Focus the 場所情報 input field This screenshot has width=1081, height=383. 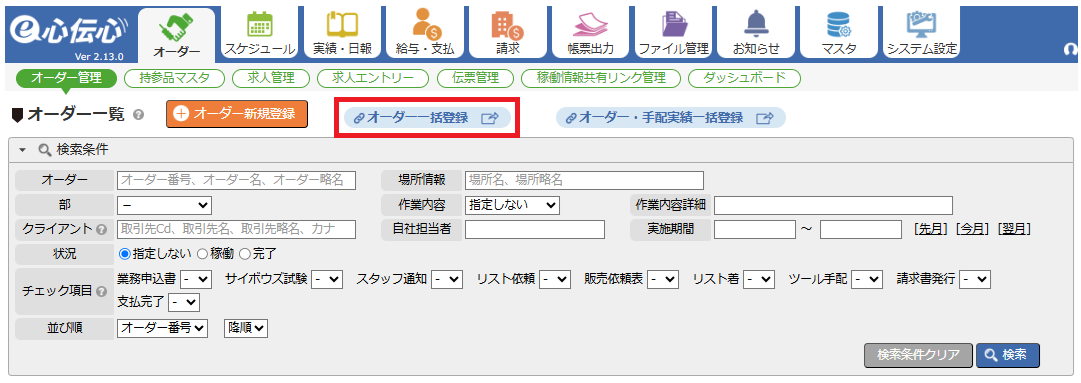585,180
